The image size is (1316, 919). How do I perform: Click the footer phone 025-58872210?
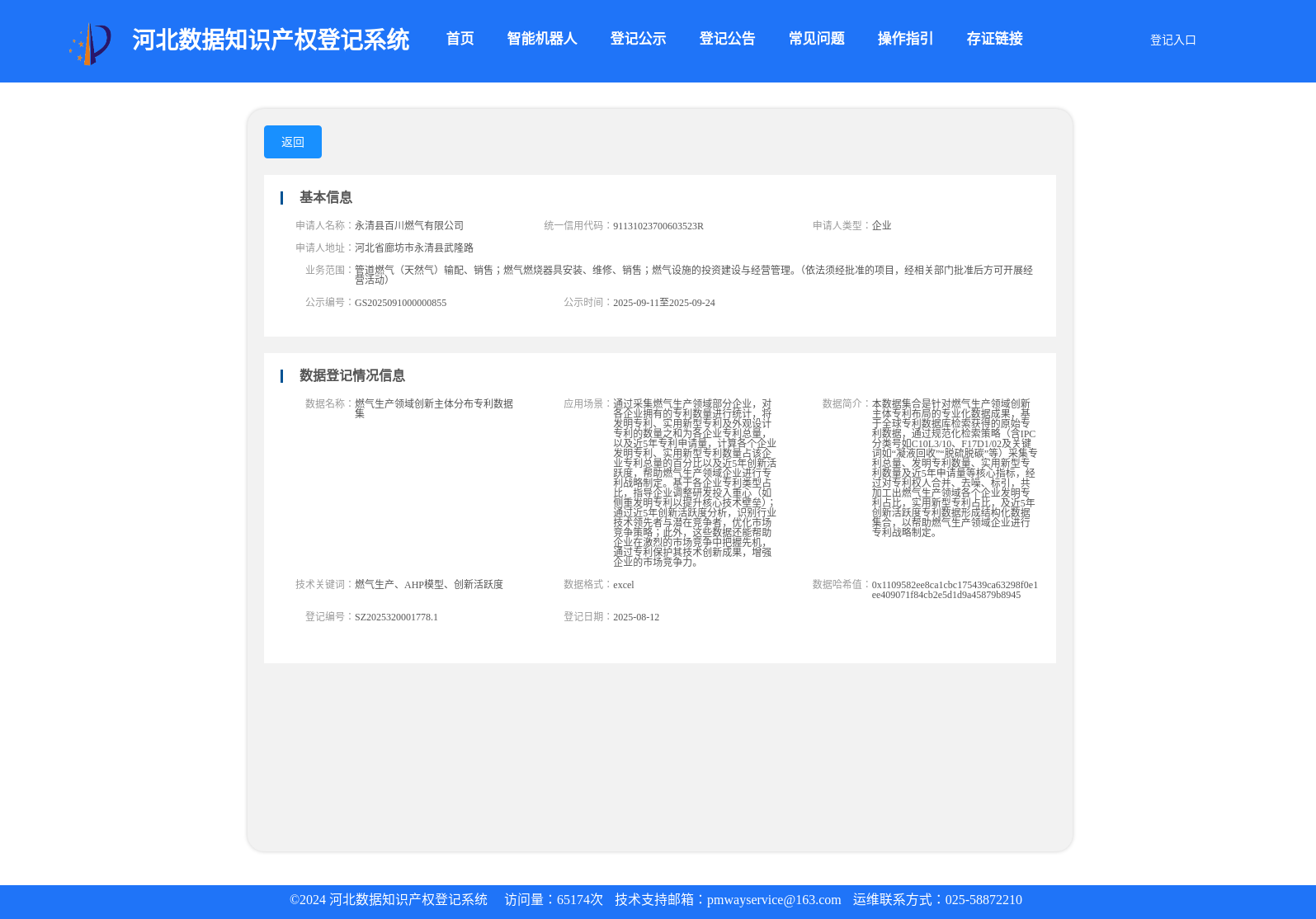coord(983,900)
